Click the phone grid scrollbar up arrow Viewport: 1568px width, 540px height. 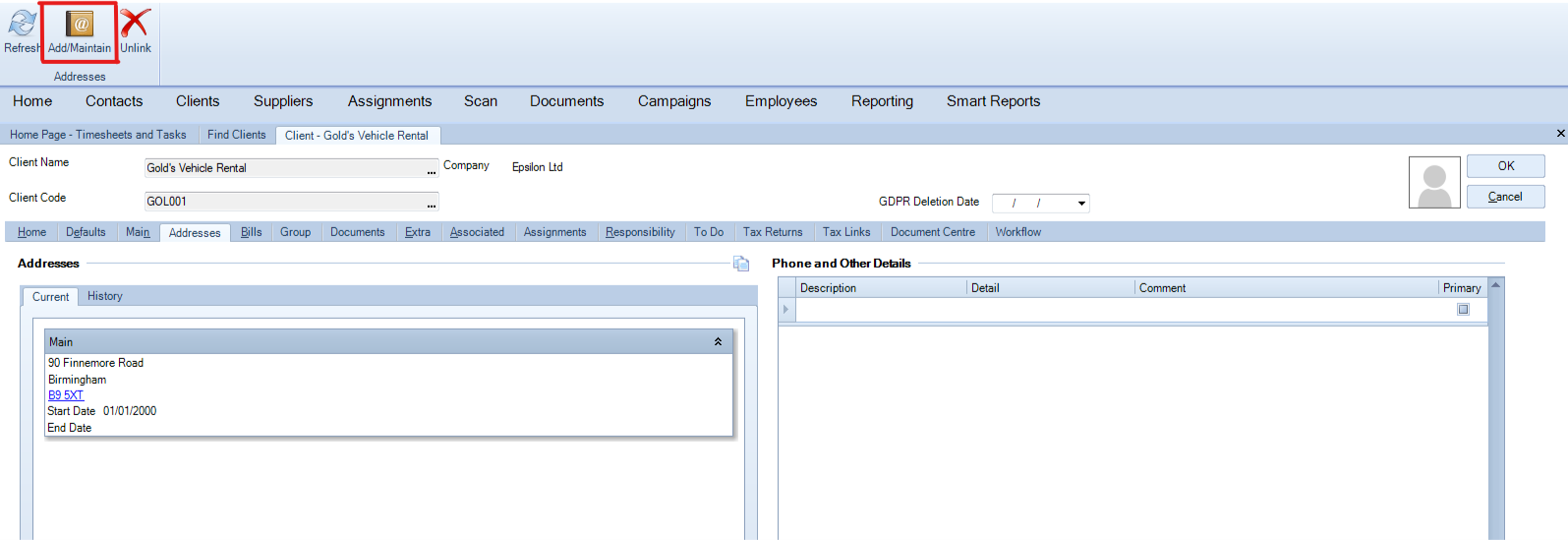[1496, 285]
